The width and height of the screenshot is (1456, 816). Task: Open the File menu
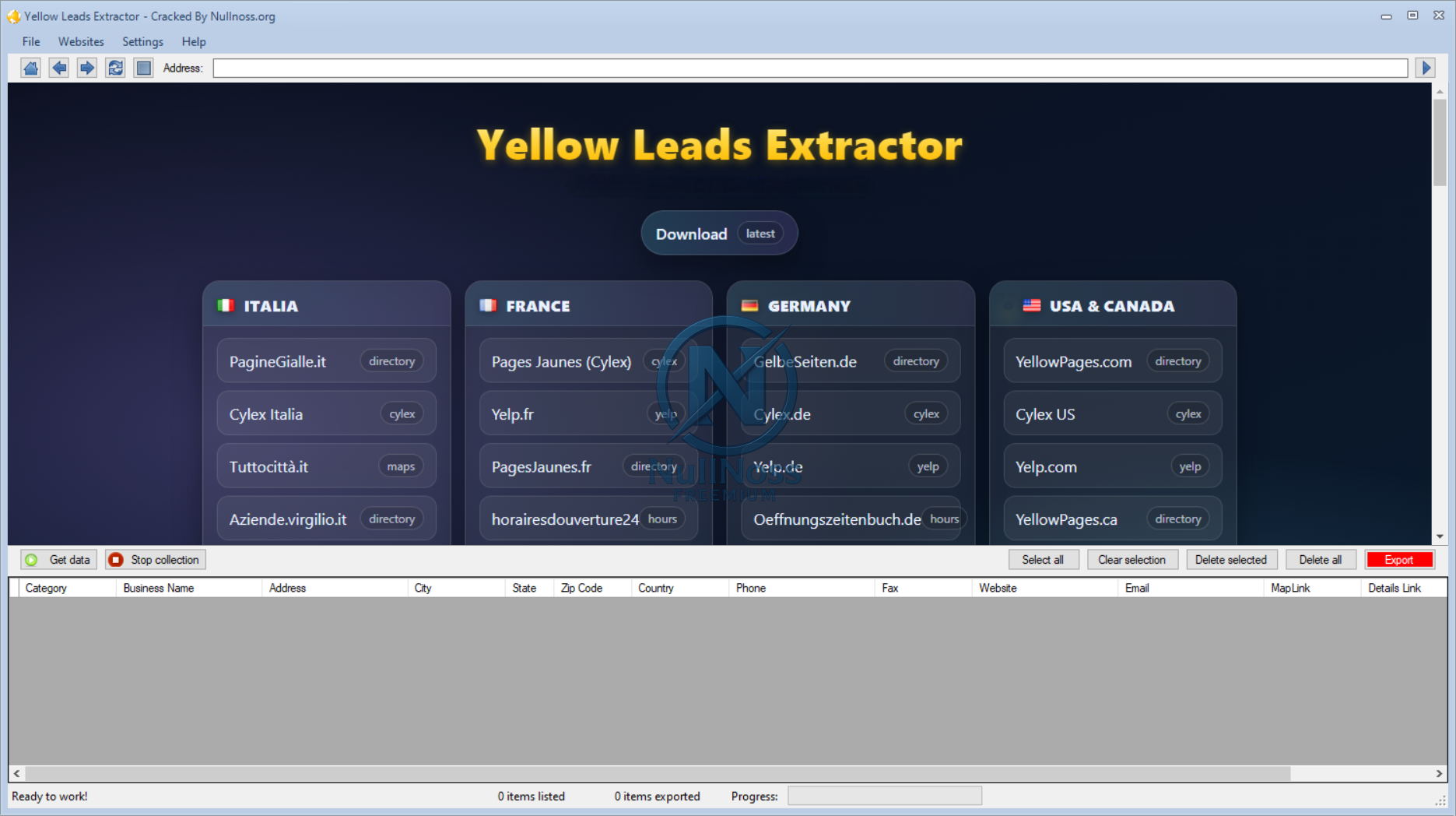(31, 42)
